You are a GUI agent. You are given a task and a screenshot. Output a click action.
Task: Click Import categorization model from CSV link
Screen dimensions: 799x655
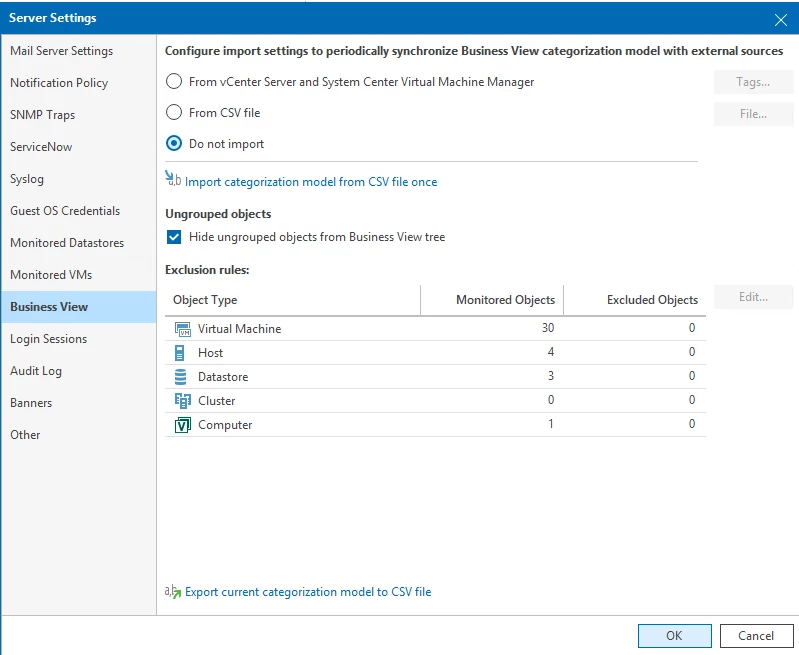[x=311, y=182]
